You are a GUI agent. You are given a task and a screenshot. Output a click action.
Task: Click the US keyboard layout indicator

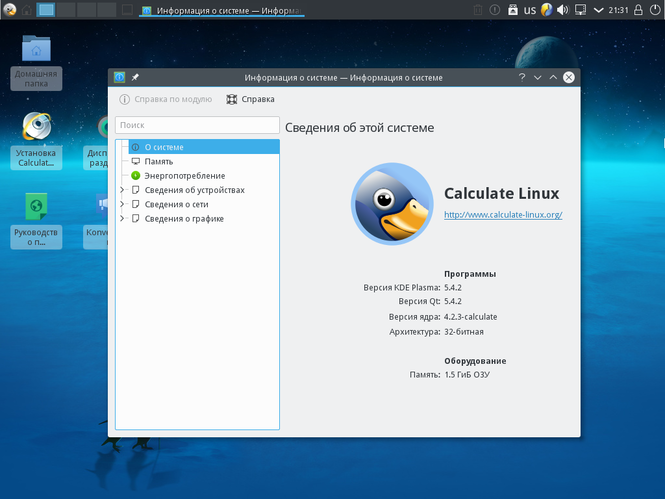tap(530, 10)
